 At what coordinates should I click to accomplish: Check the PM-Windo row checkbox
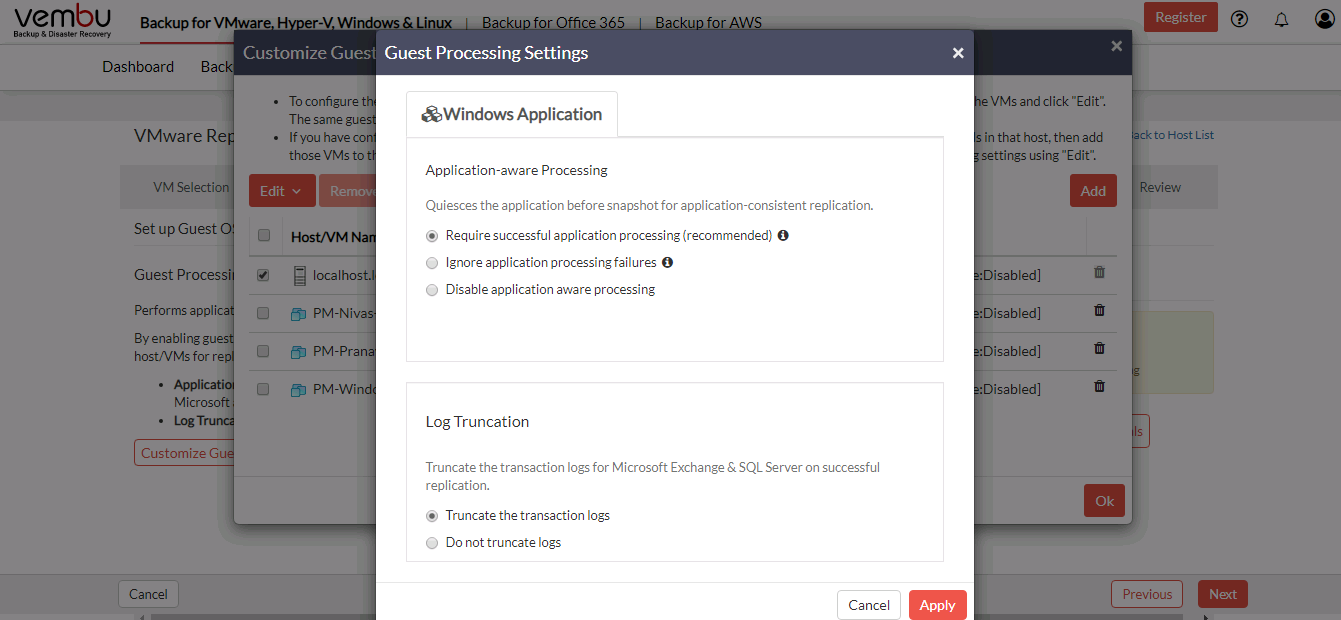(263, 390)
